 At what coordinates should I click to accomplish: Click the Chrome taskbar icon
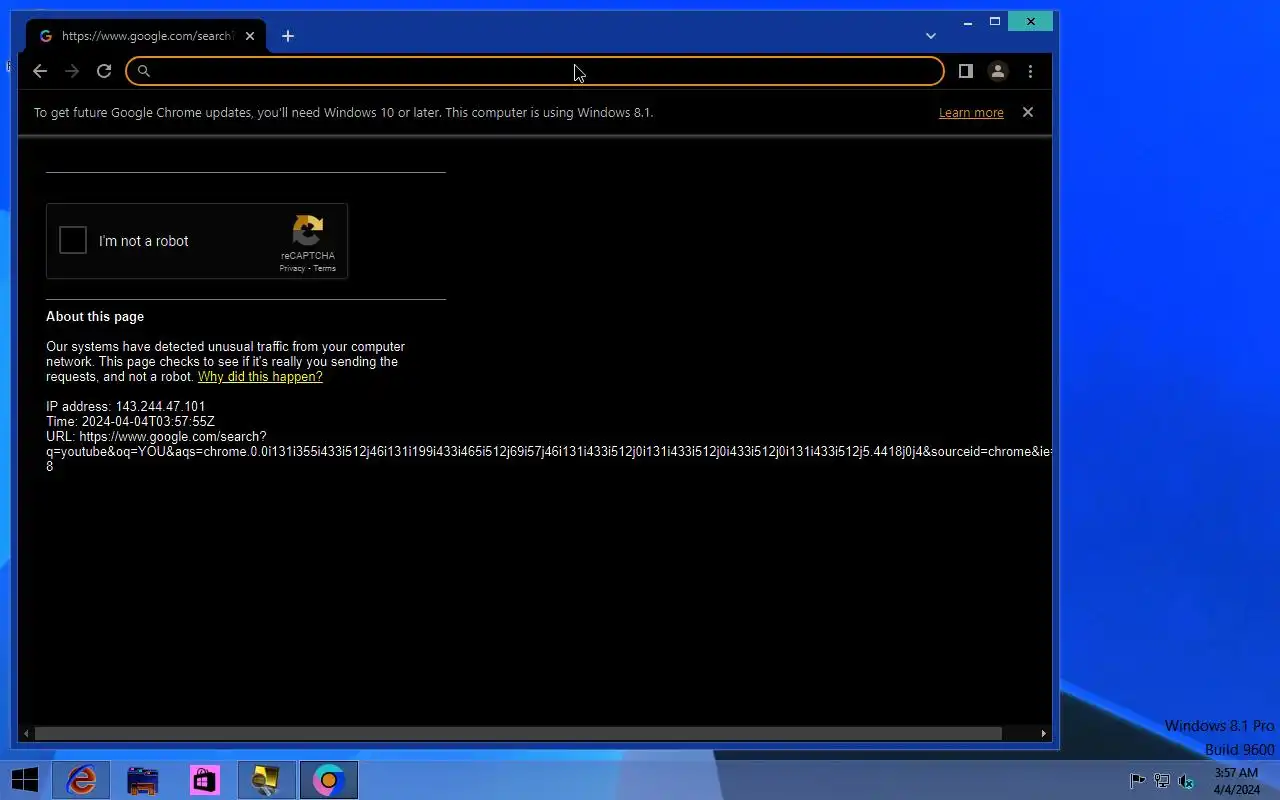point(329,780)
